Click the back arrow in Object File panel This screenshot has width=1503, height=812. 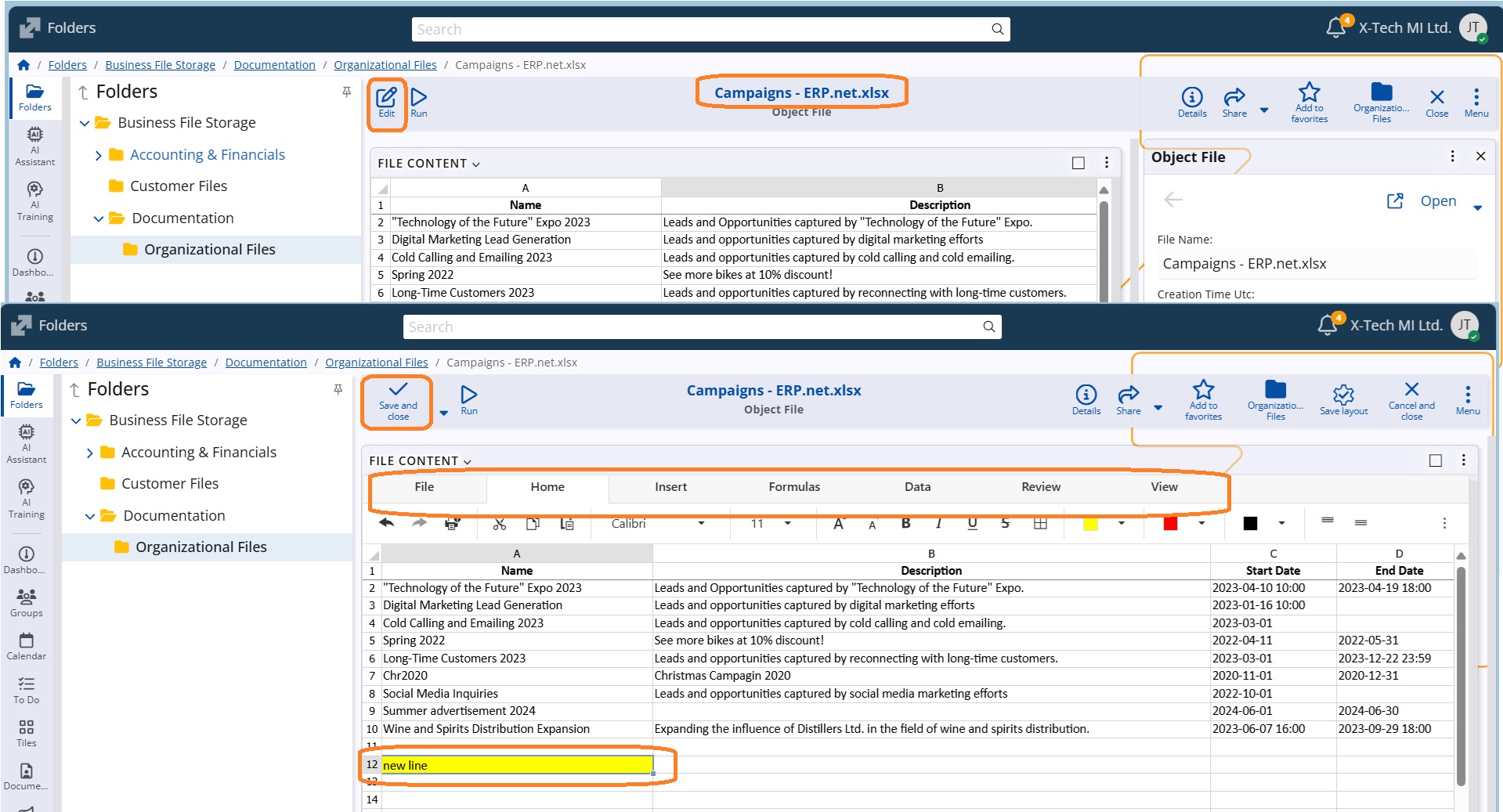point(1173,200)
